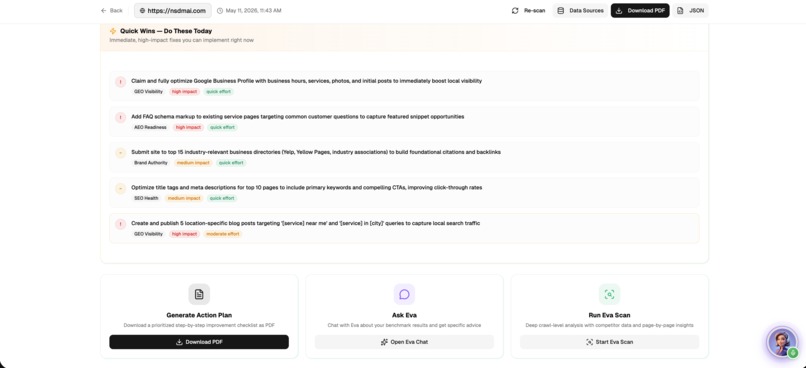Viewport: 806px width, 368px height.
Task: Go back using the Back arrow
Action: pyautogui.click(x=112, y=10)
